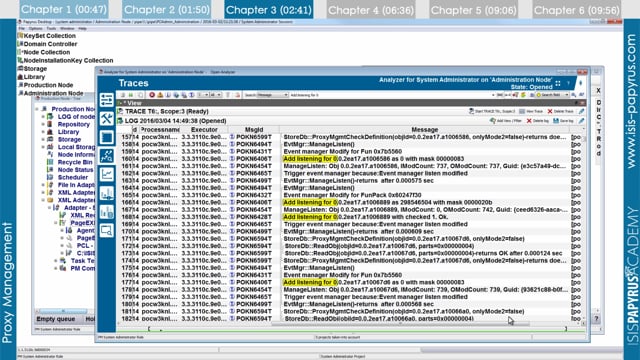Click the pin icon at Traces header corner
Viewport: 640px width, 360px height.
[x=580, y=83]
